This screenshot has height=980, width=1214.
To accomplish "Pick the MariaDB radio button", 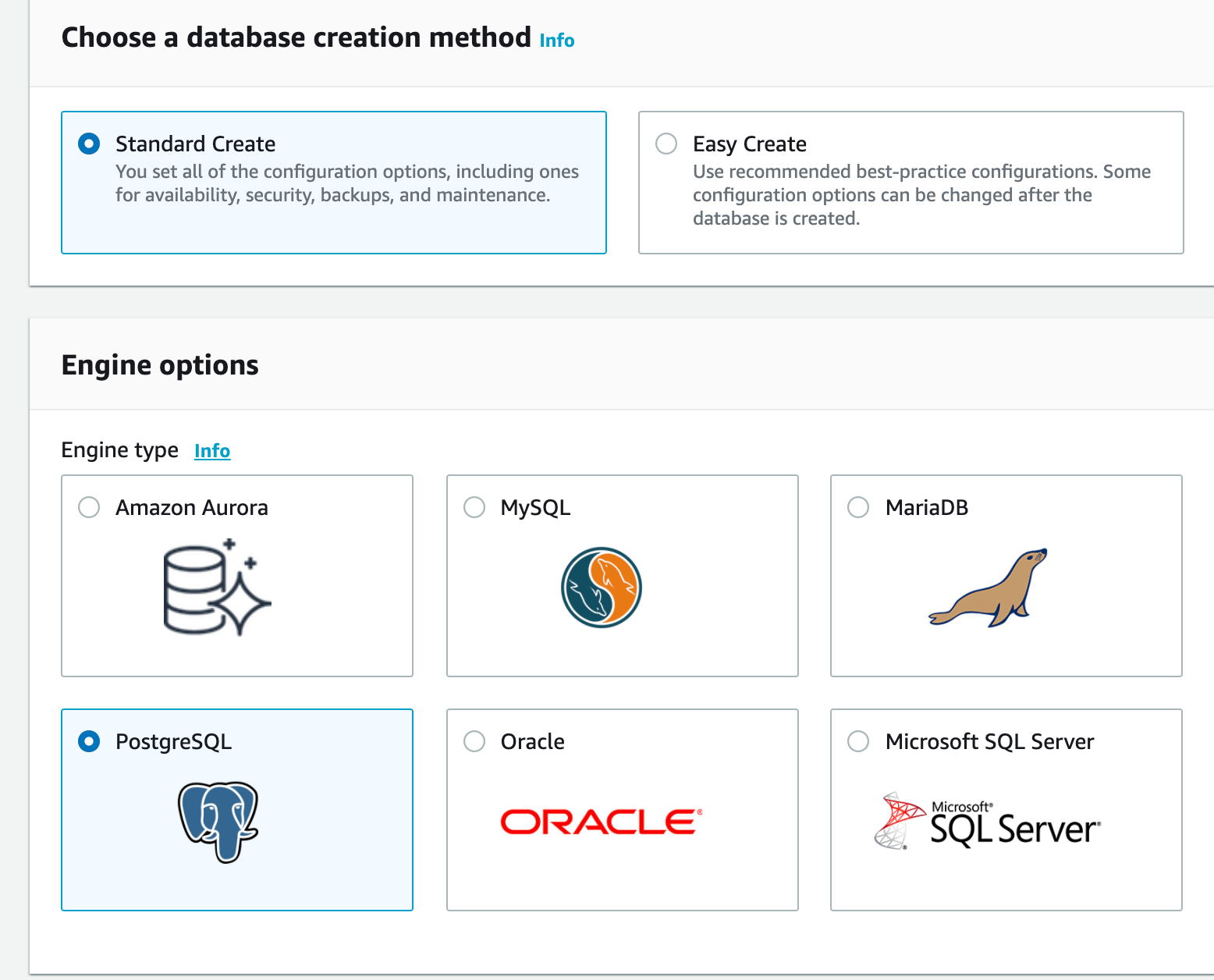I will click(858, 507).
